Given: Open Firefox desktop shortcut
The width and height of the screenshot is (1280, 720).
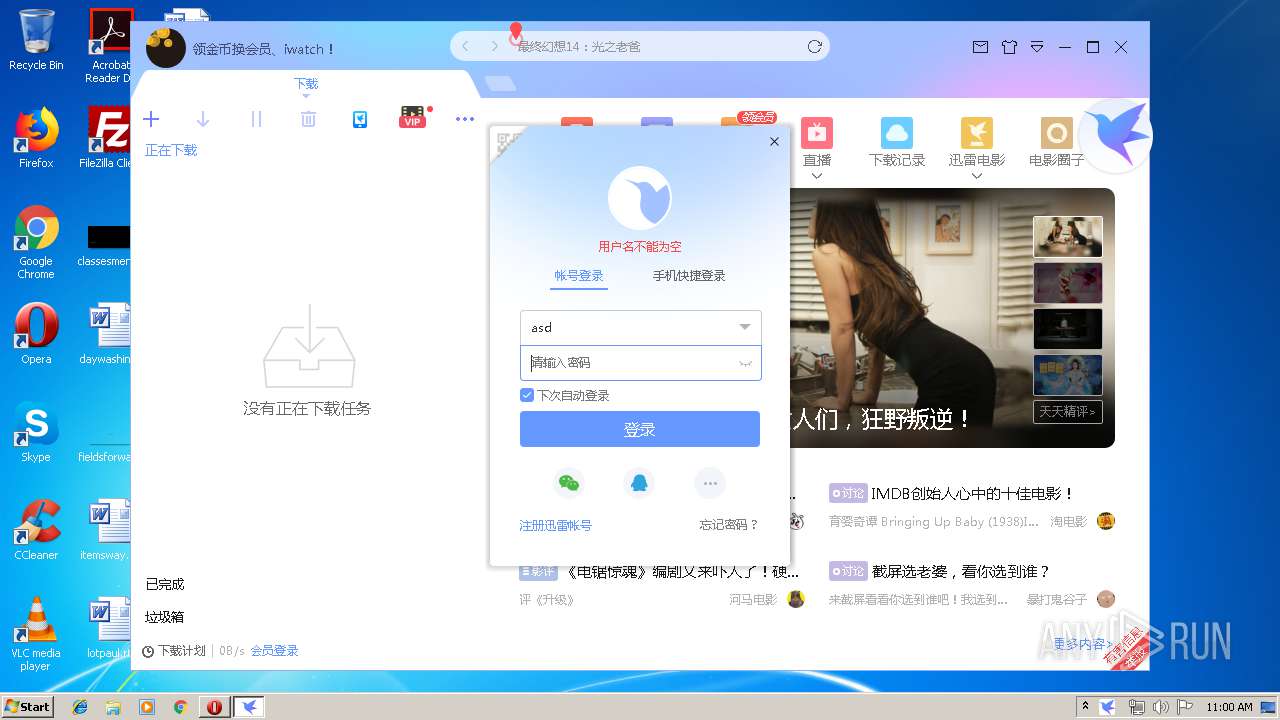Looking at the screenshot, I should (36, 138).
